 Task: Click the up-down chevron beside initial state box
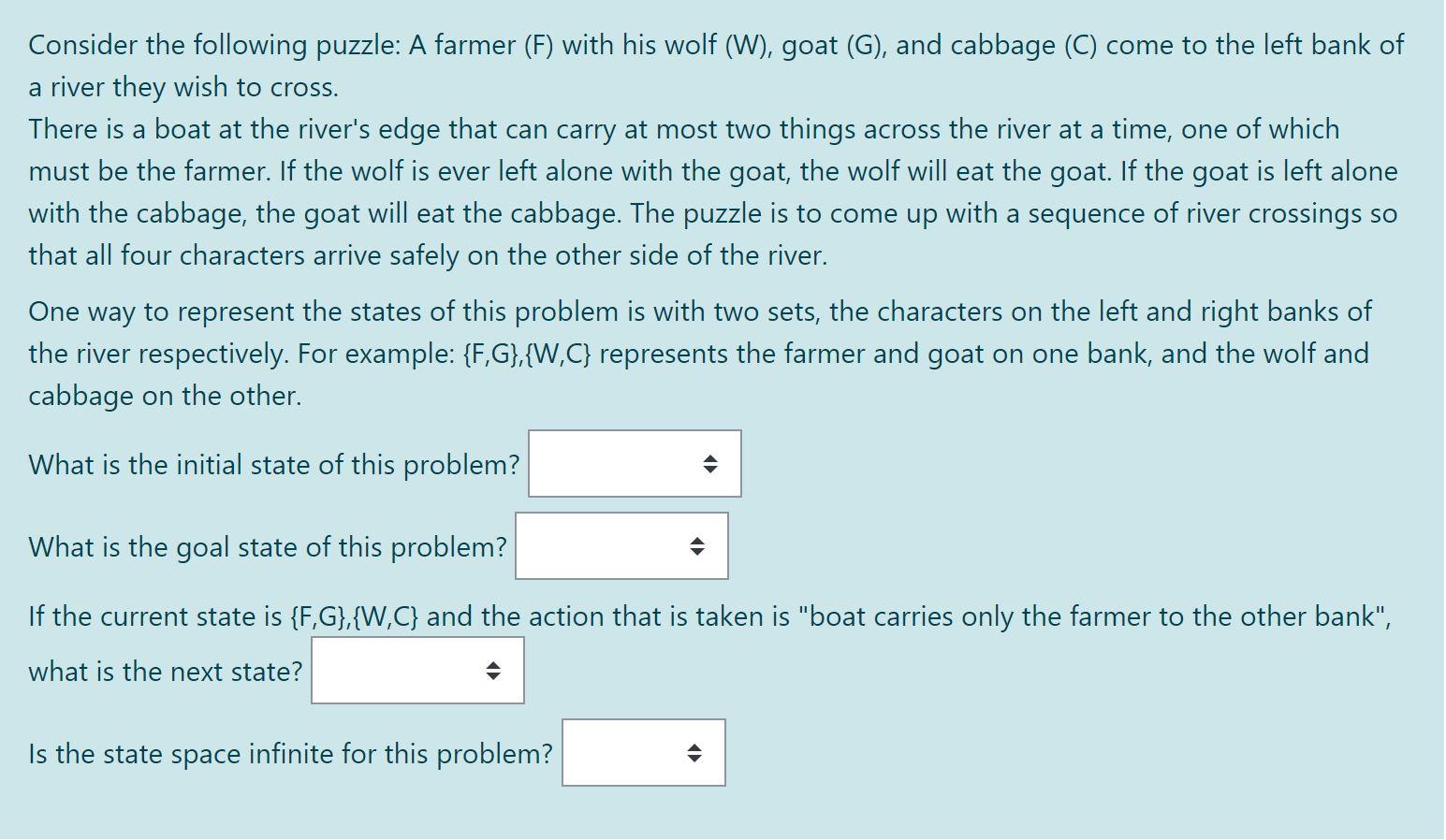pos(711,463)
